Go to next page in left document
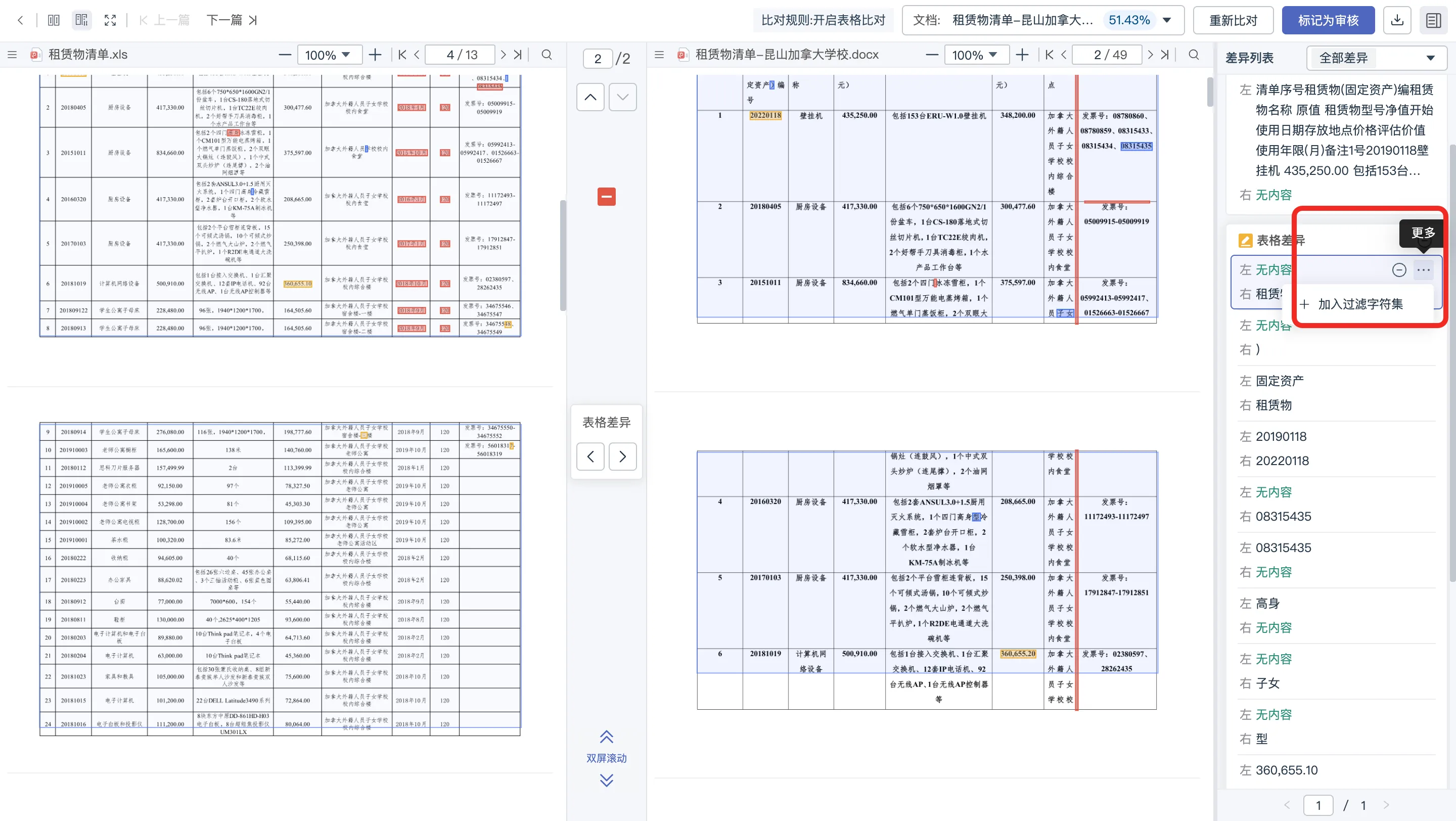 (x=503, y=55)
